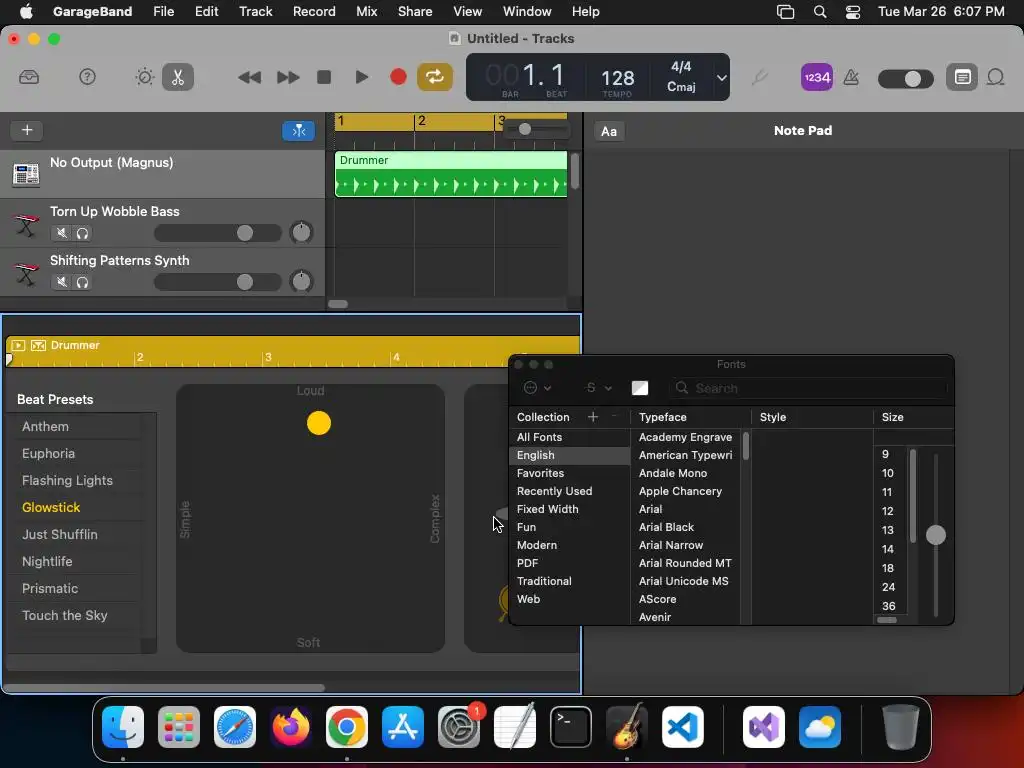The image size is (1024, 768).
Task: Adjust Torn Up Wobble Bass volume slider
Action: [217, 233]
